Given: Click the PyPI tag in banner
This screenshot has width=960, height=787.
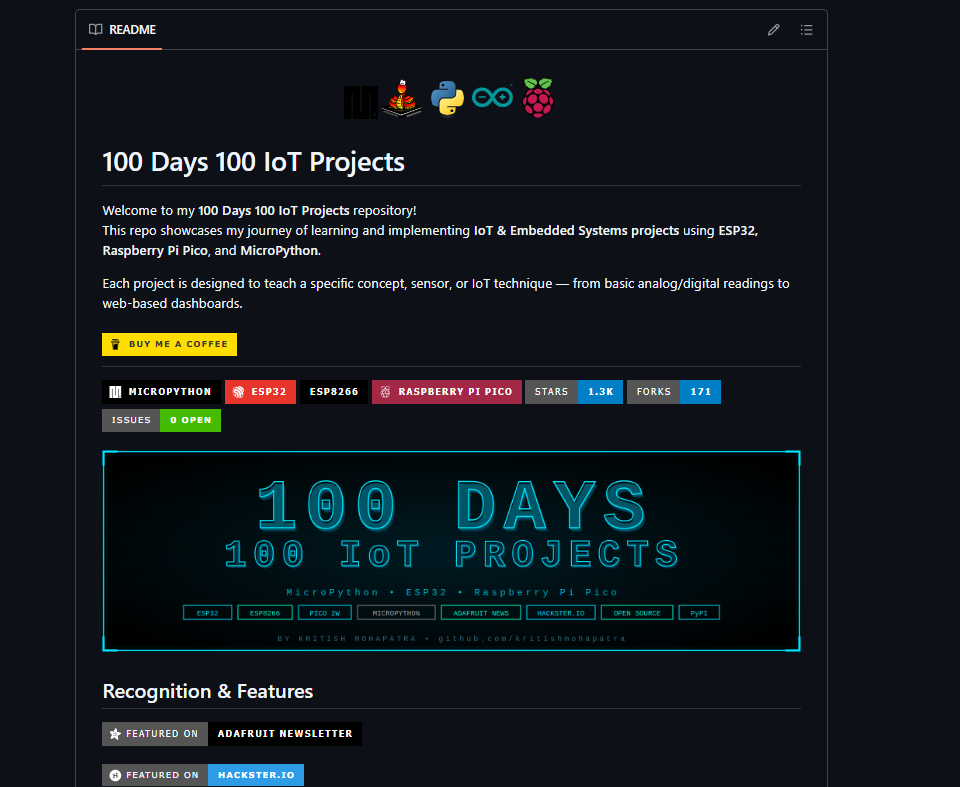Looking at the screenshot, I should coord(699,613).
